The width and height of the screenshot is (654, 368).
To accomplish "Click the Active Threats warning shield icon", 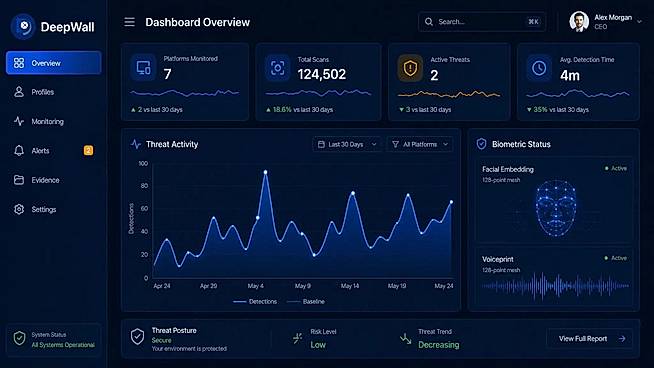I will click(x=410, y=68).
